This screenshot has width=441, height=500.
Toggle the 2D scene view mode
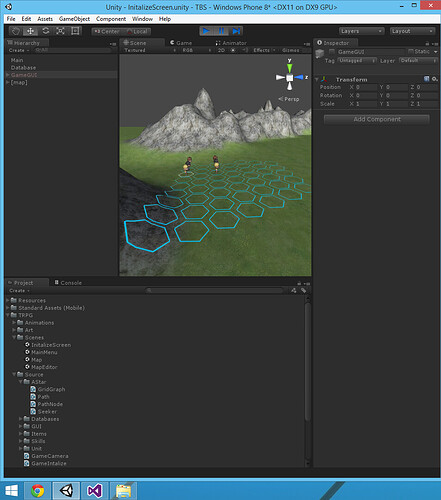click(221, 50)
